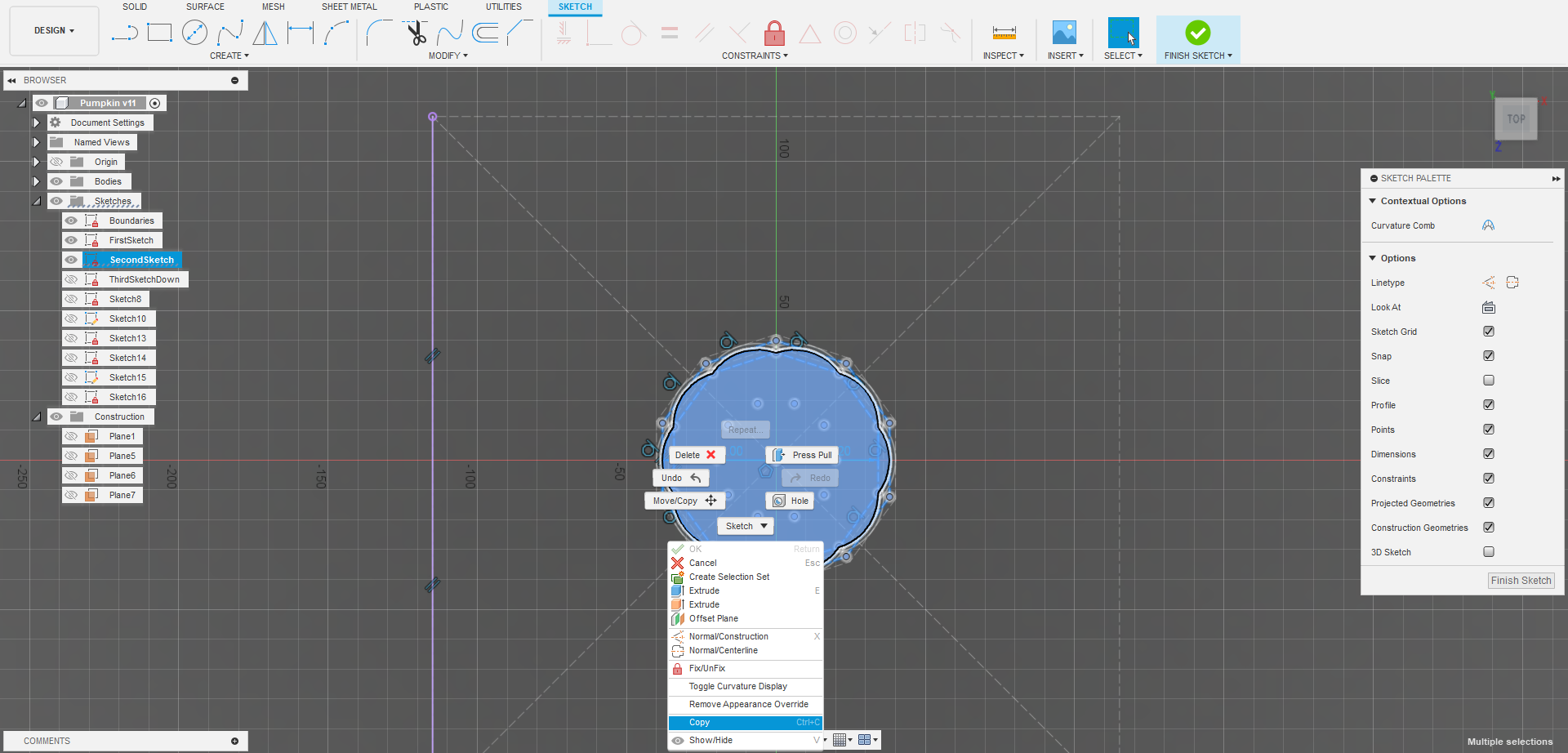Select the Rectangle sketch tool
1568x753 pixels.
pyautogui.click(x=159, y=33)
